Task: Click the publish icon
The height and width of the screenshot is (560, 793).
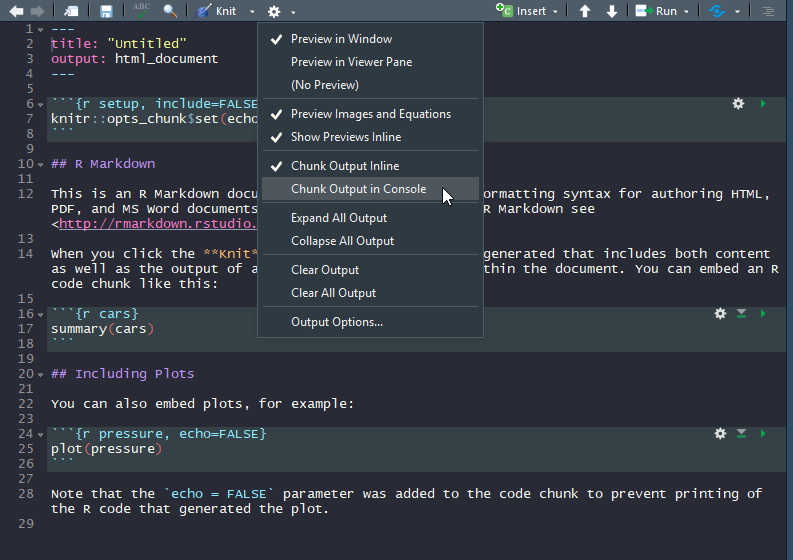Action: click(x=717, y=11)
